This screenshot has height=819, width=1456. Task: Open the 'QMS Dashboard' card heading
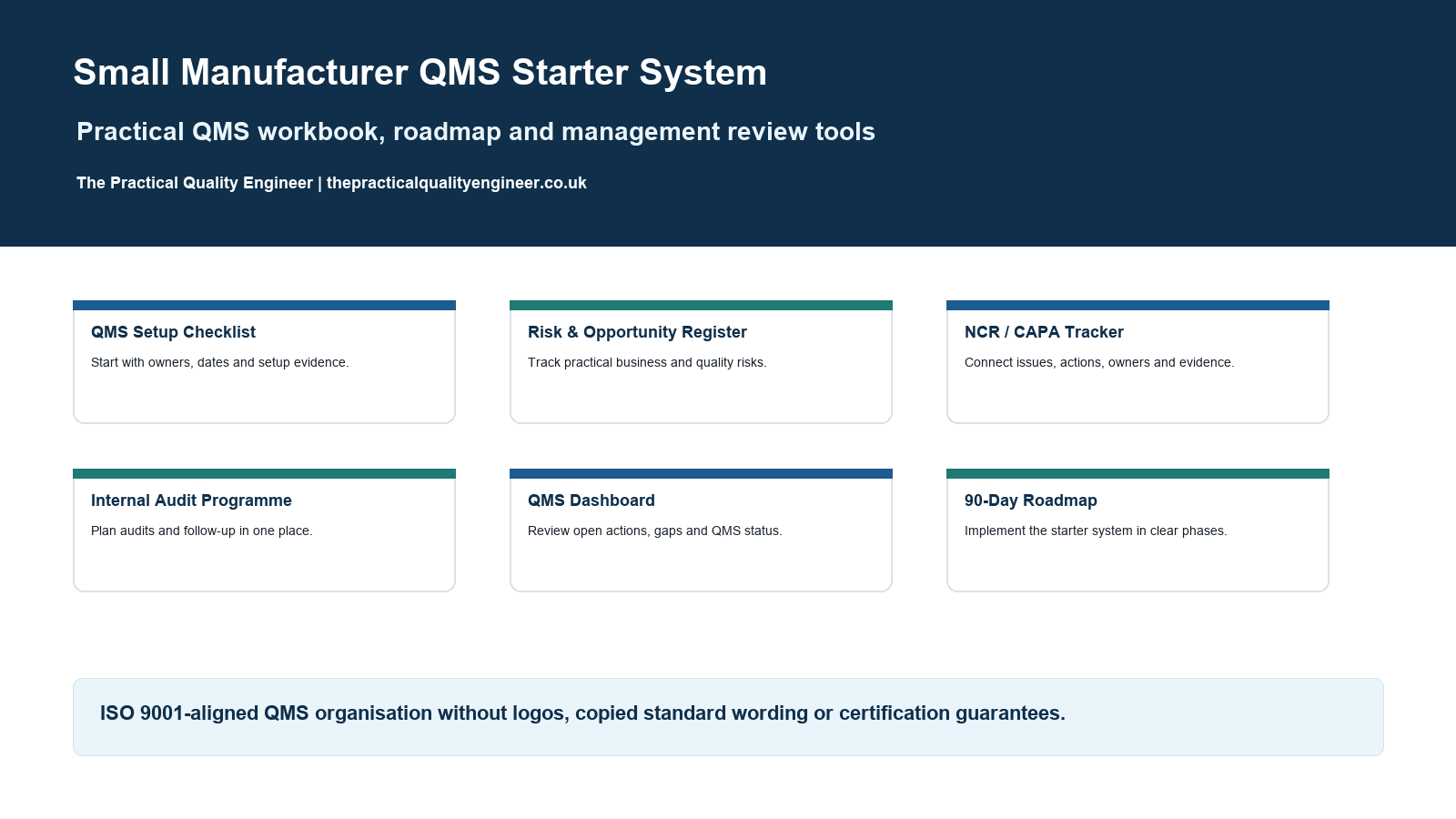pyautogui.click(x=591, y=500)
